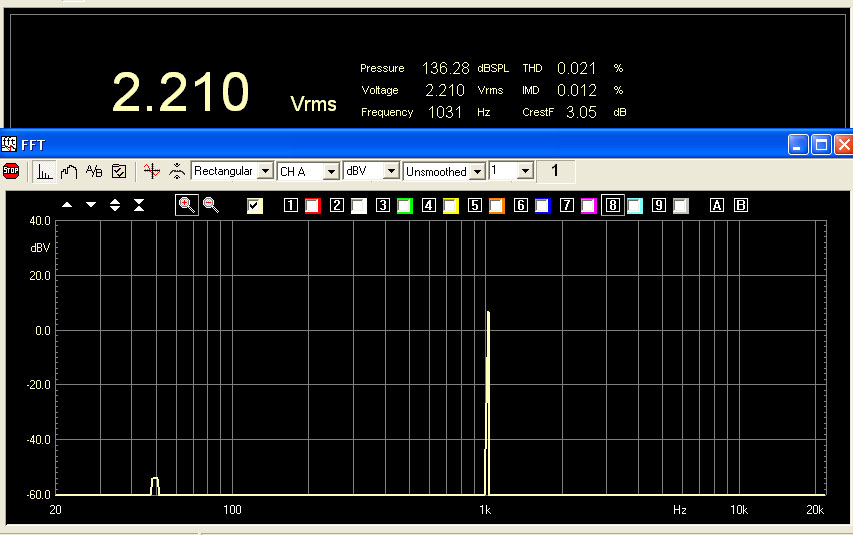Open the Unsmoothed smoothing dropdown
The height and width of the screenshot is (535, 853).
[477, 171]
